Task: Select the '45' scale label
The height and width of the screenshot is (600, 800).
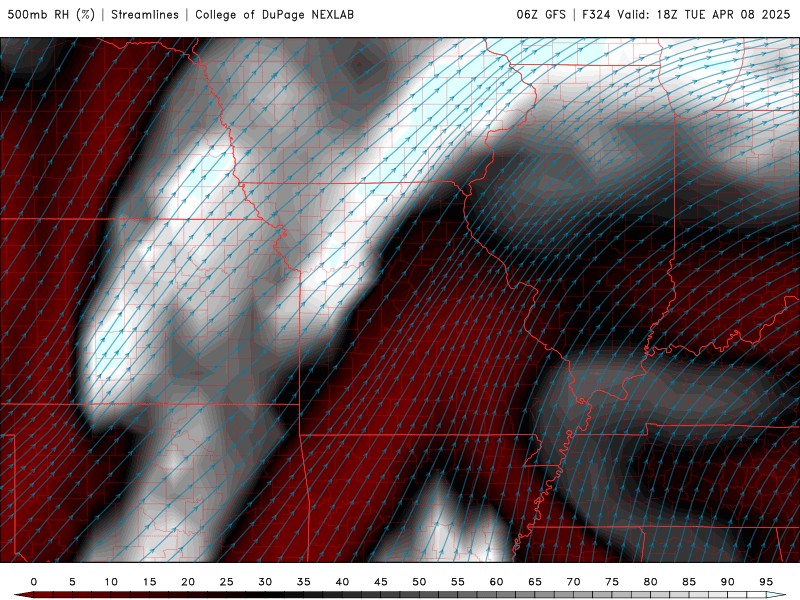Action: tap(381, 582)
